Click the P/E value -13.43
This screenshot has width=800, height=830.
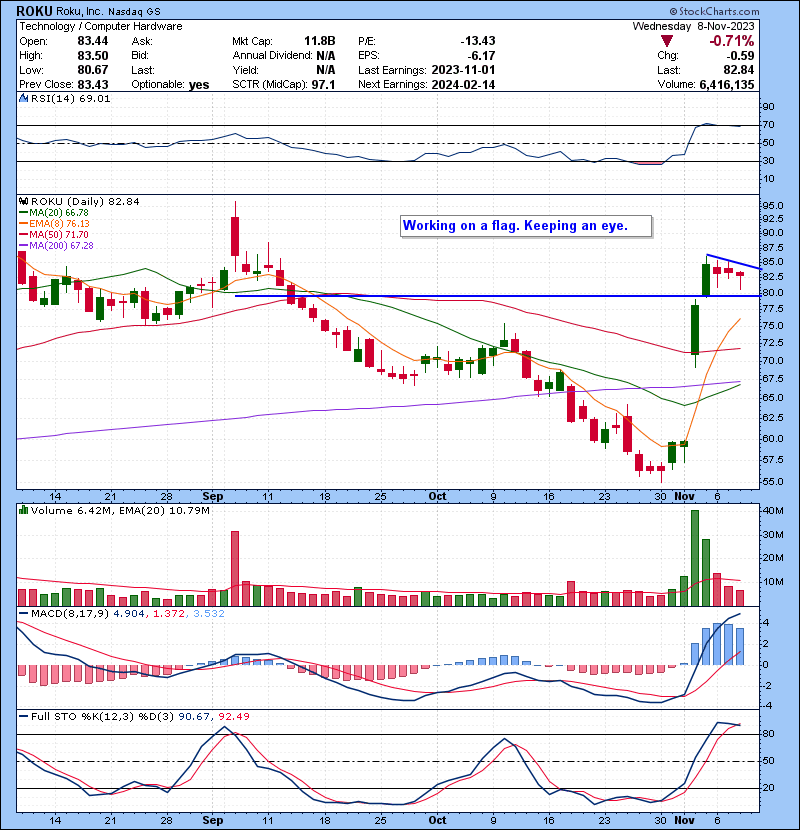pos(478,41)
